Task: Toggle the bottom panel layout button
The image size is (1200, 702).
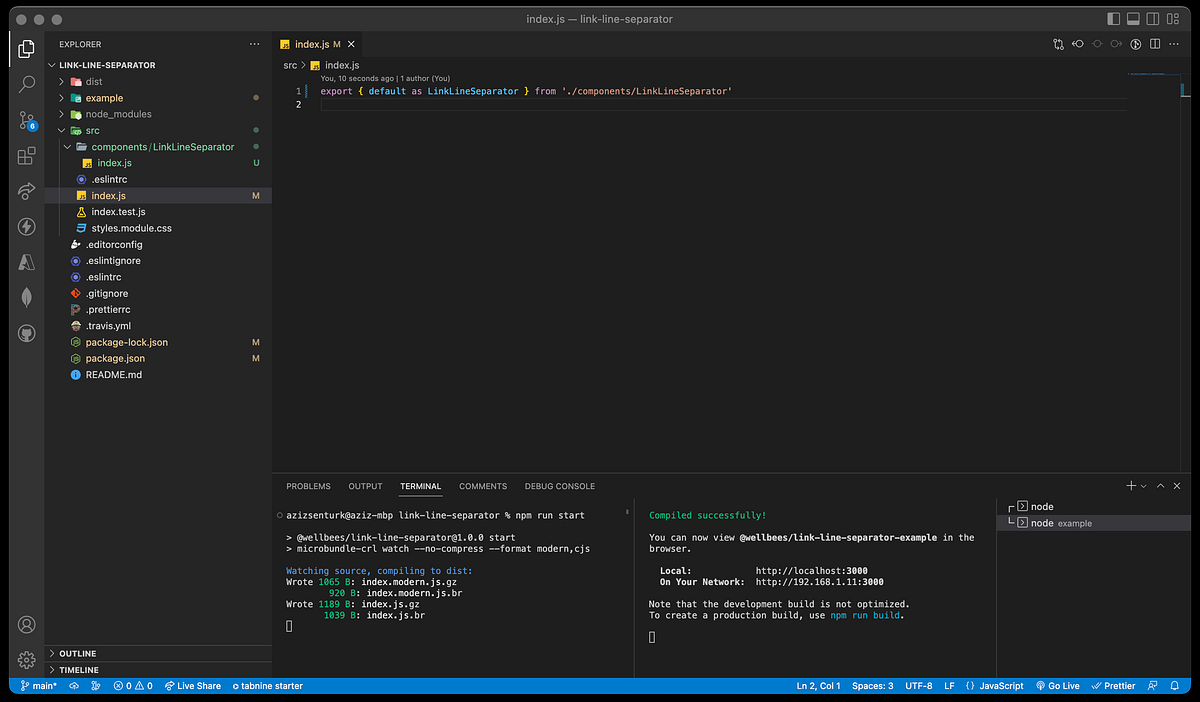Action: pyautogui.click(x=1134, y=19)
